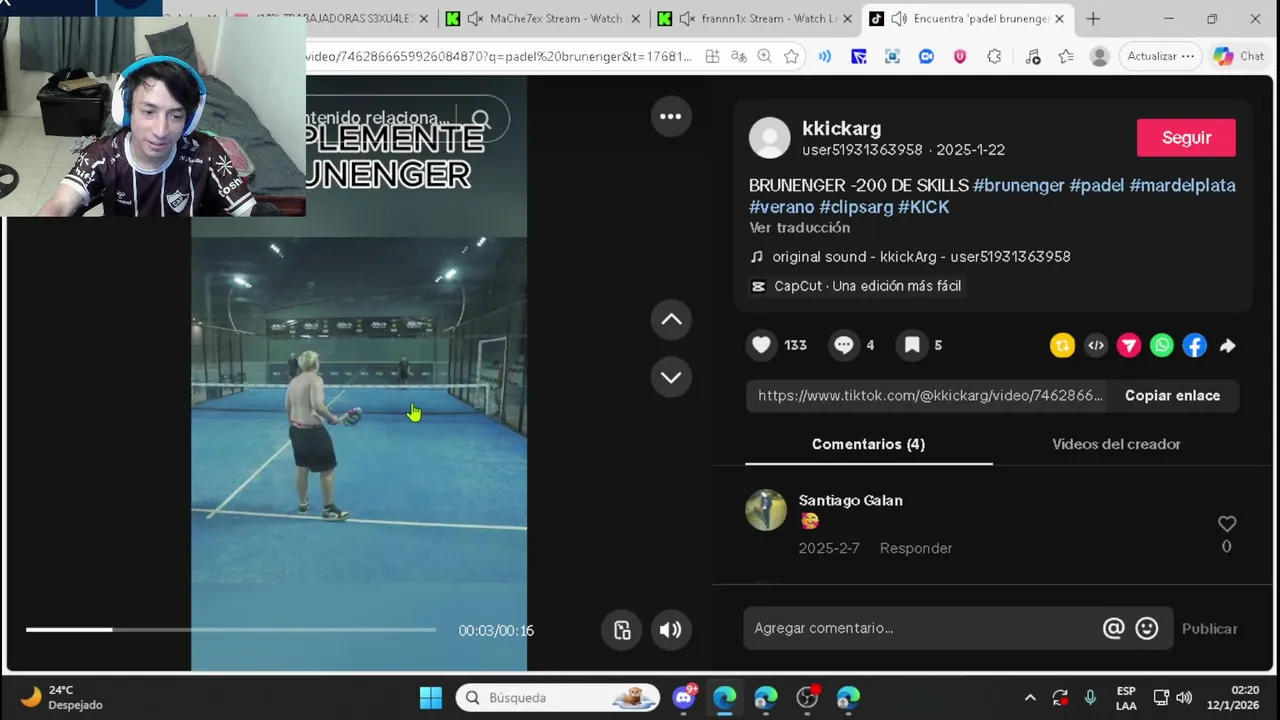
Task: Like the video with the heart icon
Action: point(762,345)
